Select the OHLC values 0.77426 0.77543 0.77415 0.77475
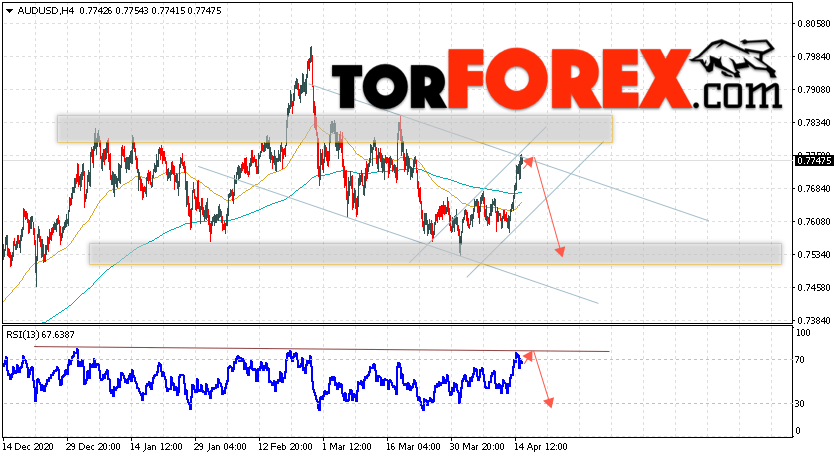The width and height of the screenshot is (838, 458). pyautogui.click(x=150, y=11)
